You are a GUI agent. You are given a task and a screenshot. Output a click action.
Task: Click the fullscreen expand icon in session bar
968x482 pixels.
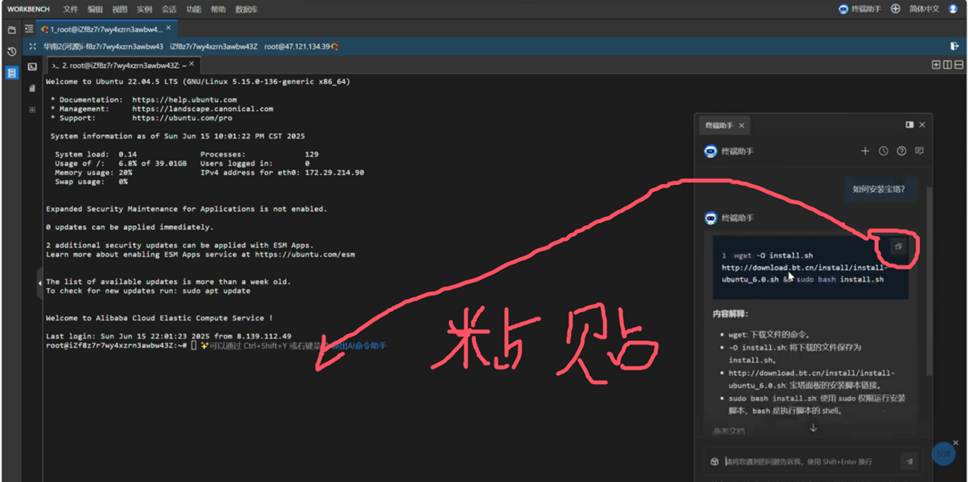coord(33,46)
